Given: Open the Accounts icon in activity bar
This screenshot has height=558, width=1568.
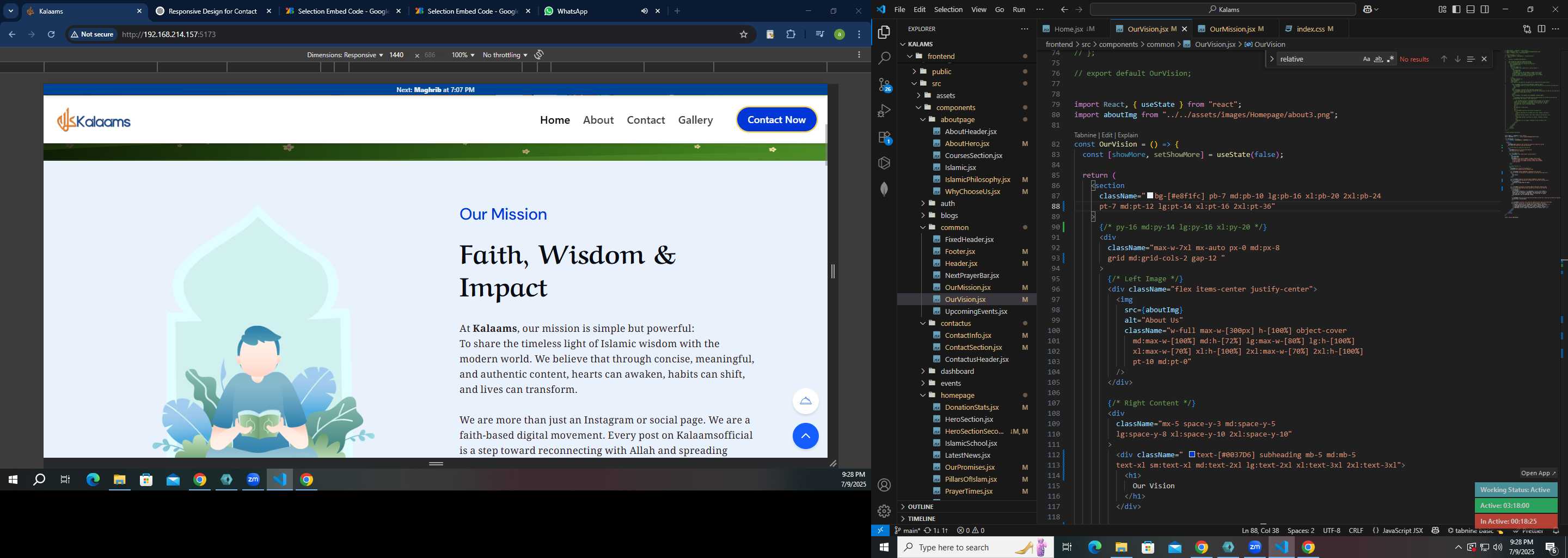Looking at the screenshot, I should point(884,486).
